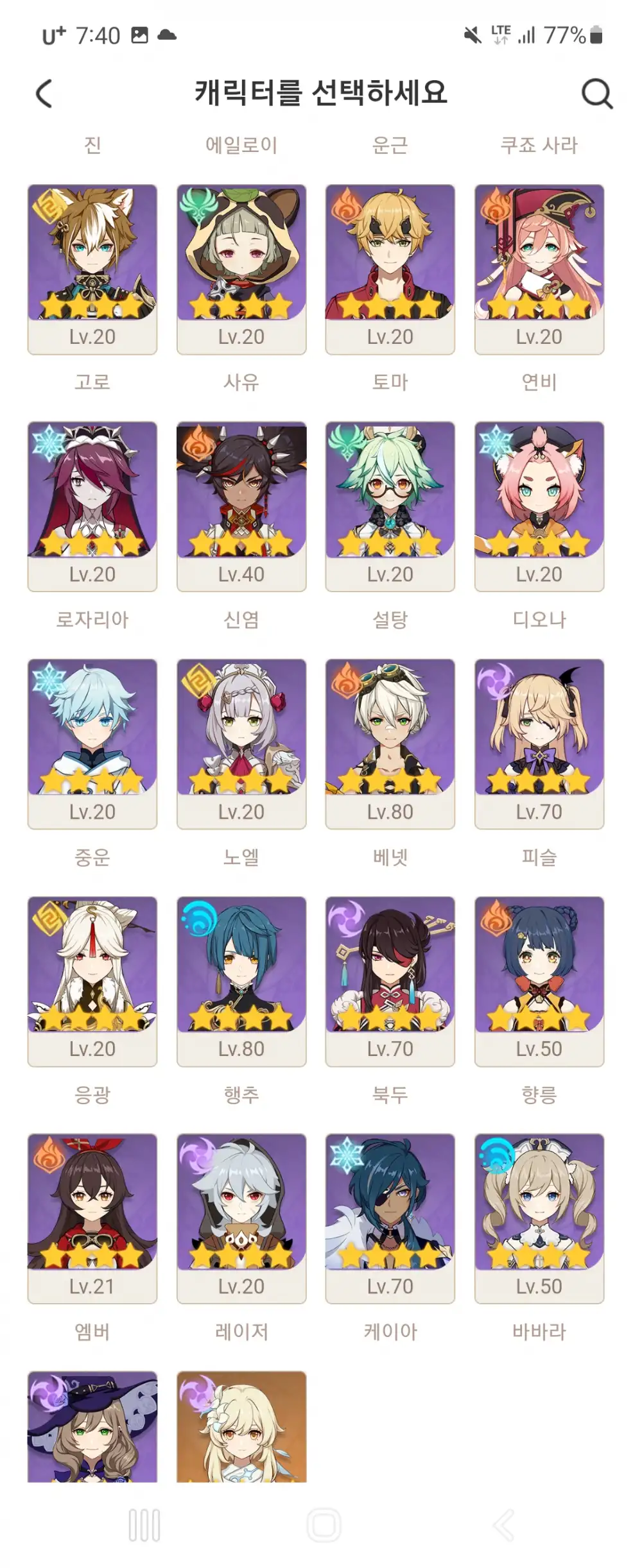Select the Lv.80 행추 card
Viewport: 642px width, 1568px height.
pos(241,982)
